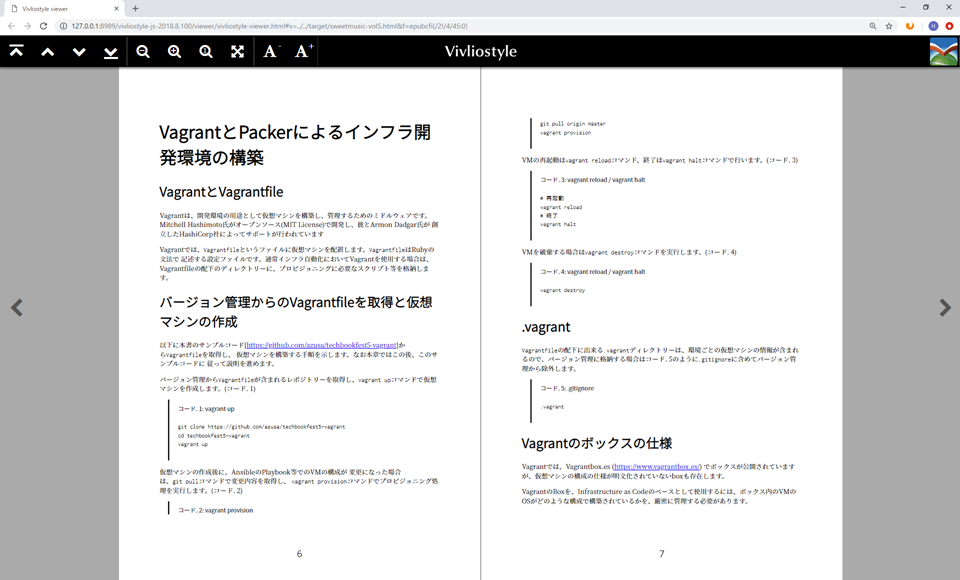Click the left page-turn arrow
Viewport: 960px width, 580px height.
pos(17,307)
